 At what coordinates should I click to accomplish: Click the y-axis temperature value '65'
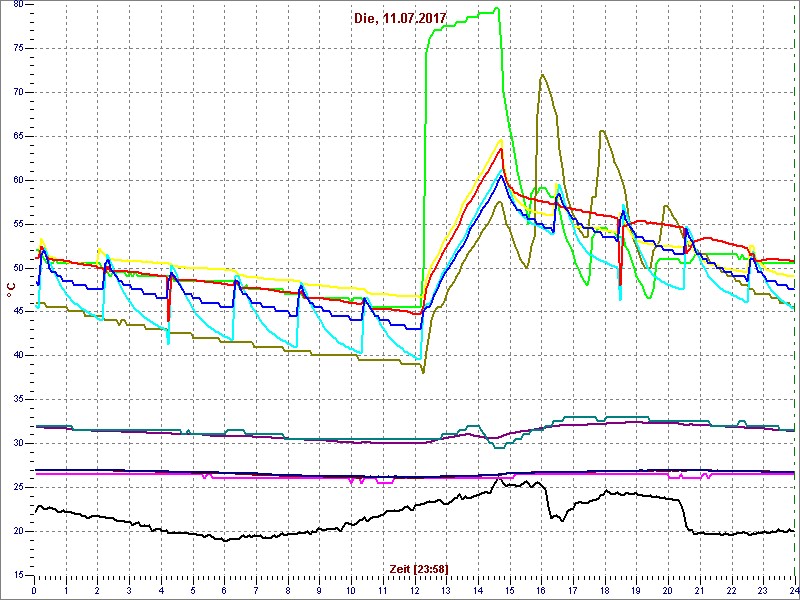coord(17,136)
